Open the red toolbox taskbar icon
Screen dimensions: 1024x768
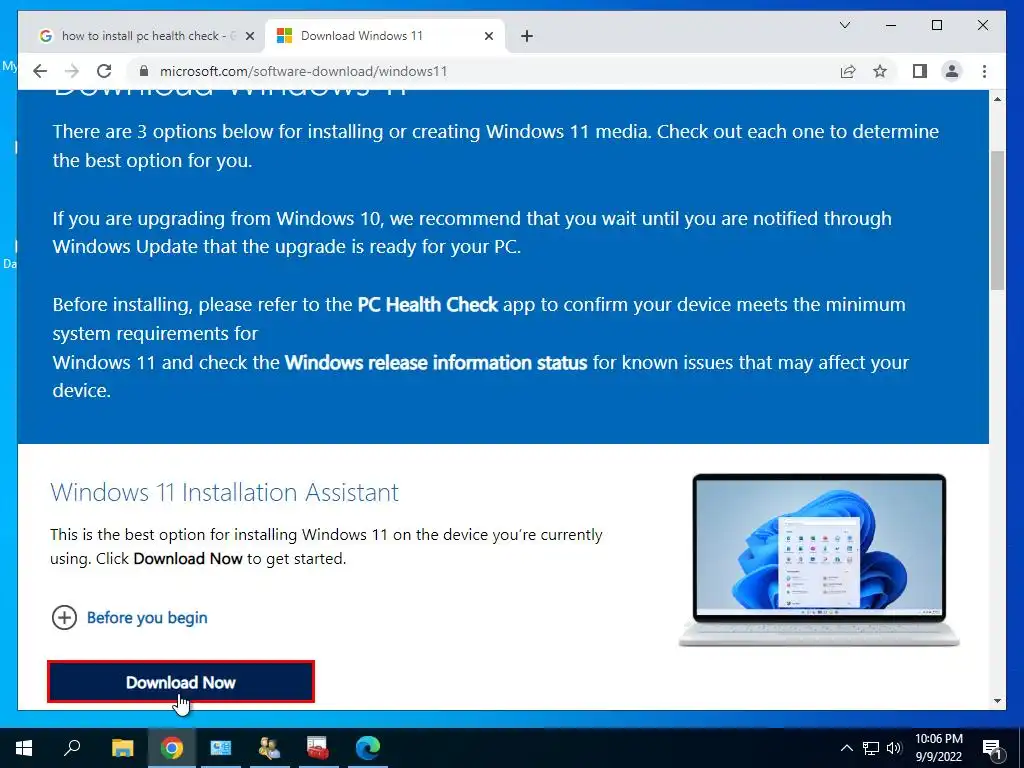click(x=318, y=748)
